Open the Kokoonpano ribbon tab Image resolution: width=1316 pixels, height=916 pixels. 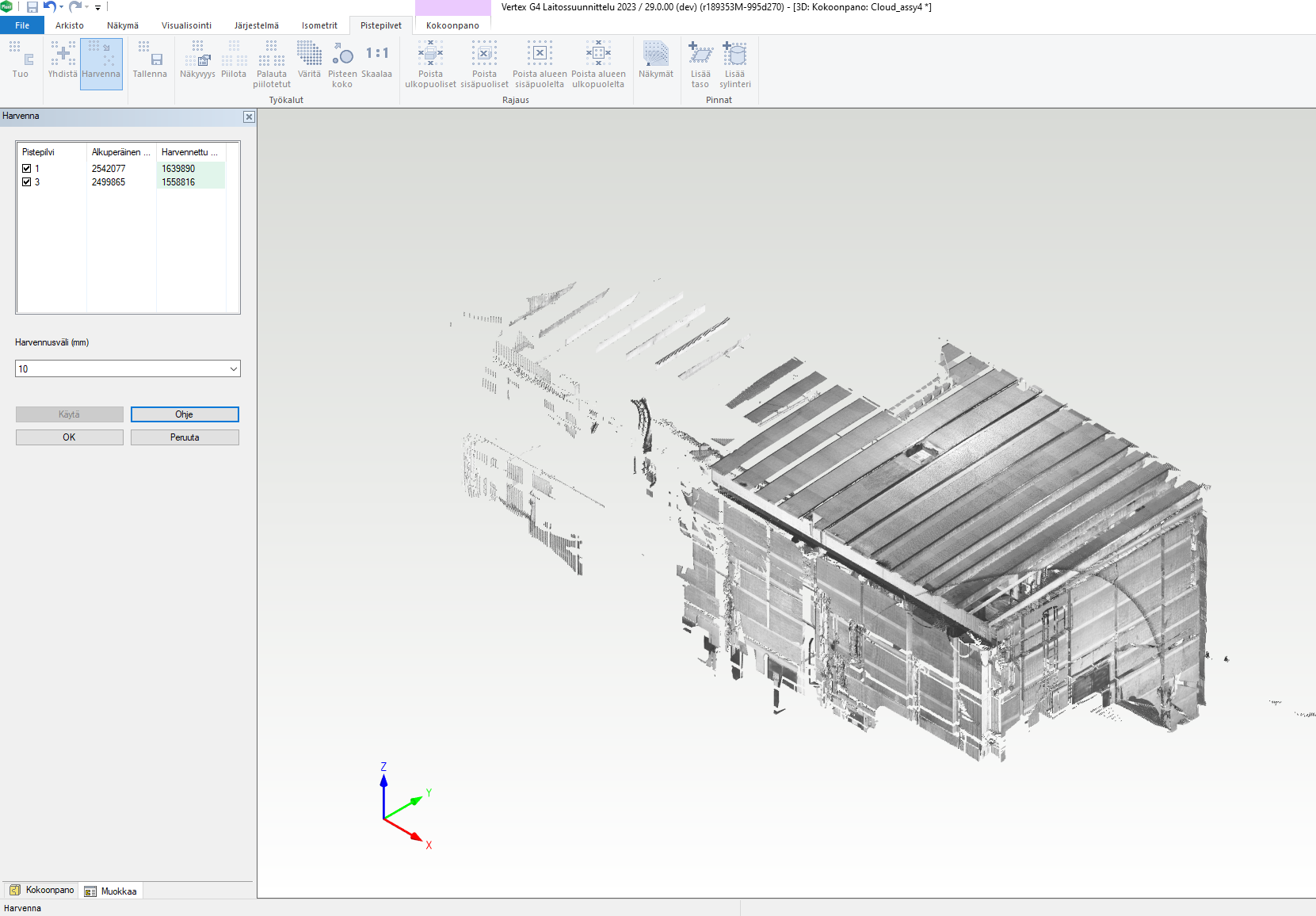click(x=452, y=25)
